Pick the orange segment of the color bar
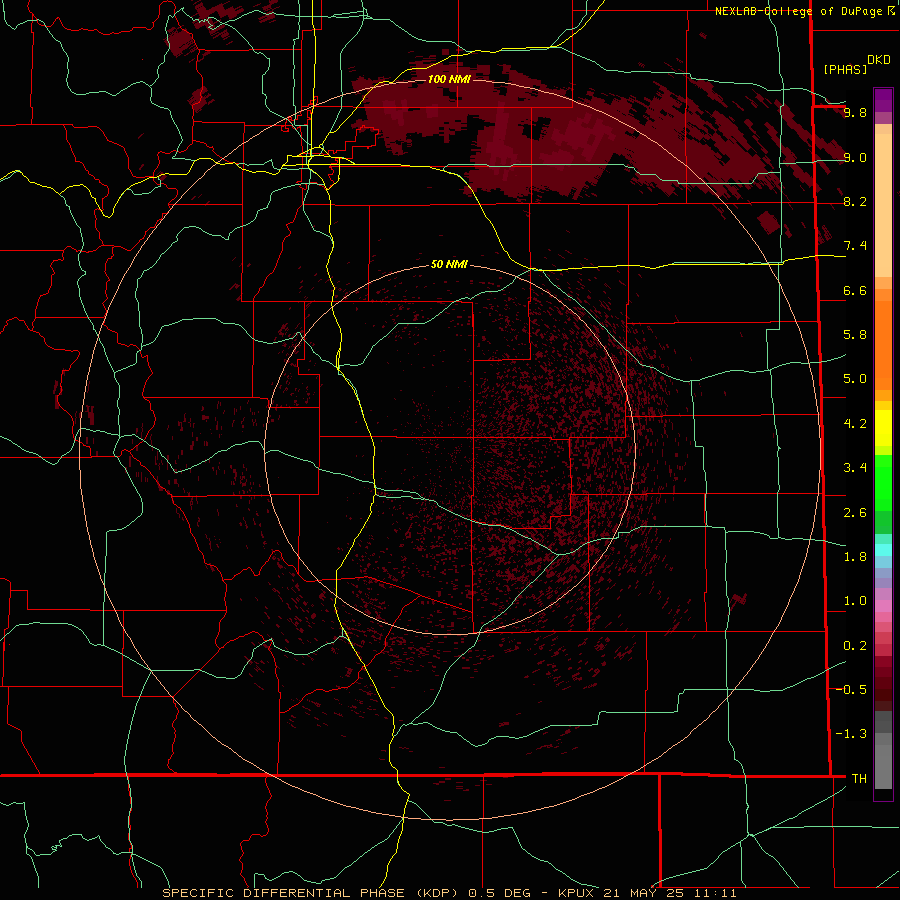 point(883,346)
